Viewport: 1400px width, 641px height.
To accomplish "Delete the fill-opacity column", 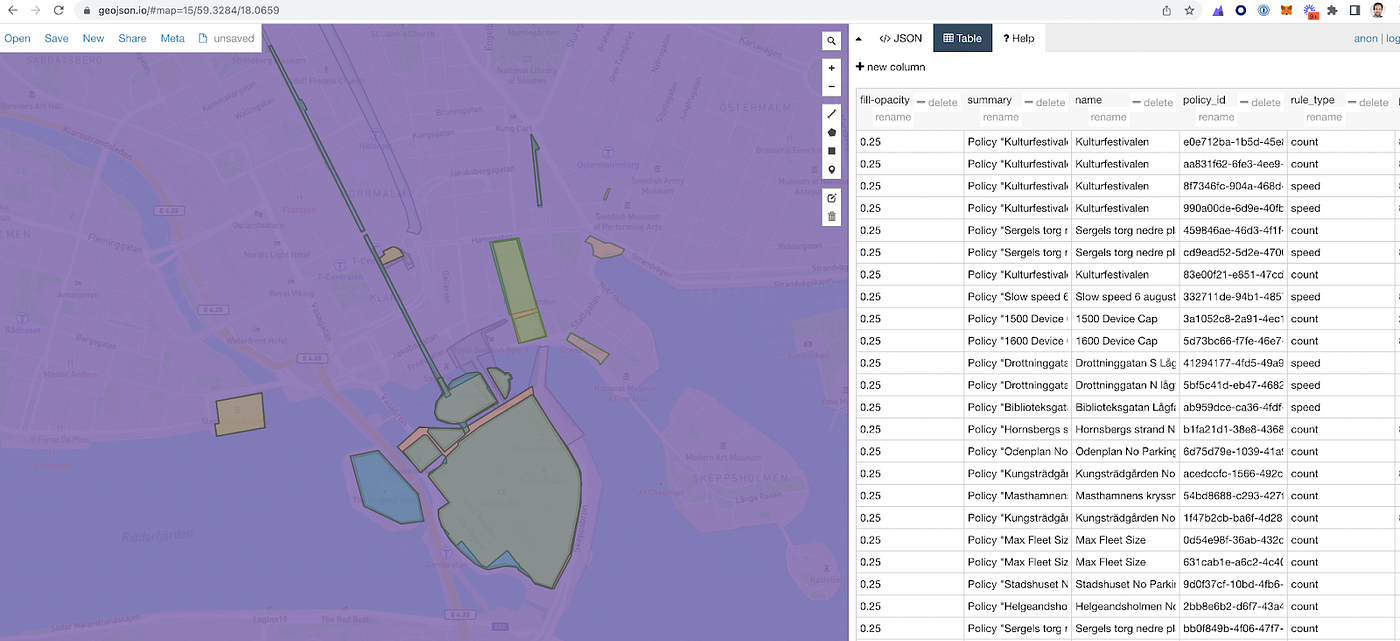I will tap(937, 102).
